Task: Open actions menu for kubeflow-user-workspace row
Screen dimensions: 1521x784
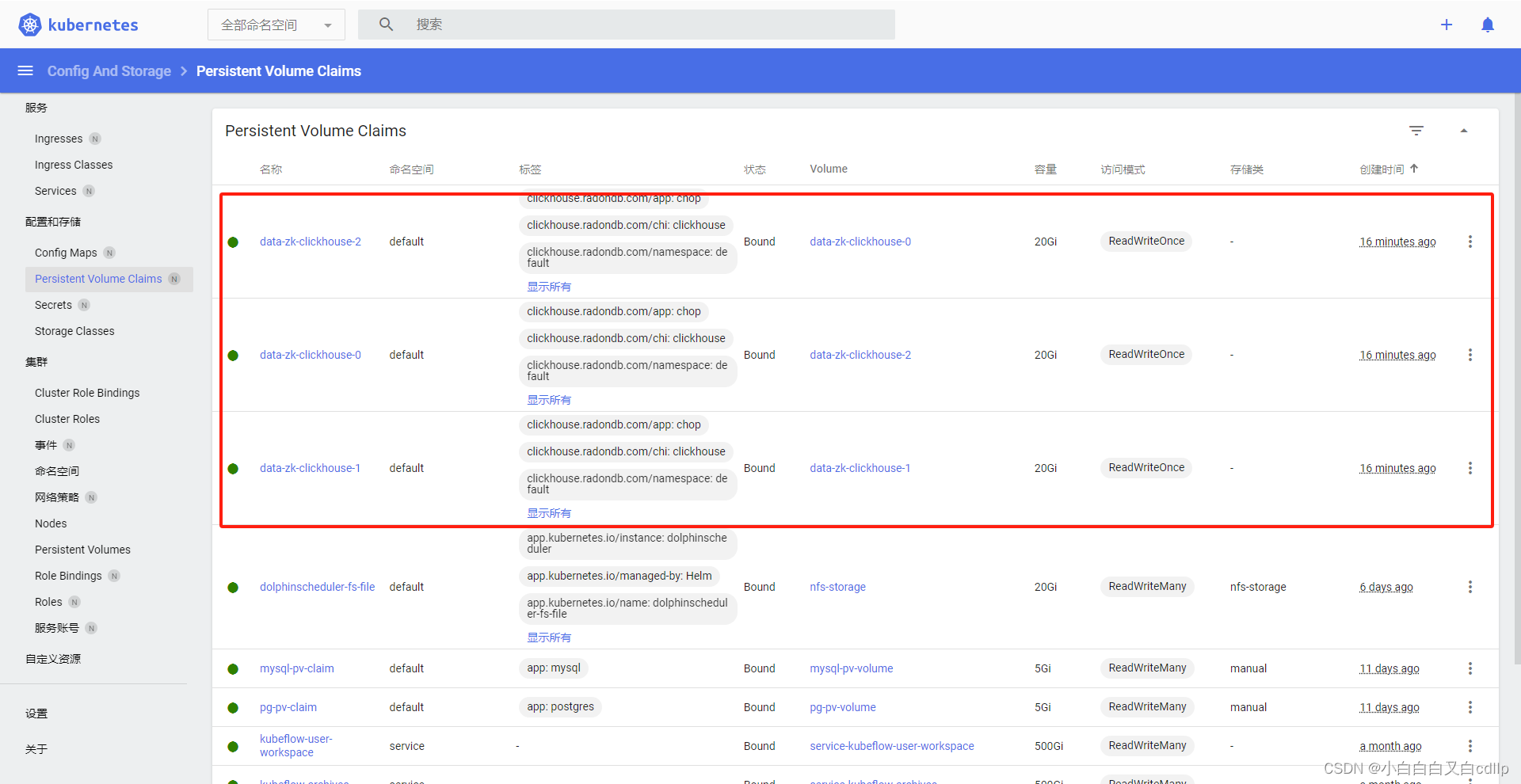Action: click(1470, 746)
